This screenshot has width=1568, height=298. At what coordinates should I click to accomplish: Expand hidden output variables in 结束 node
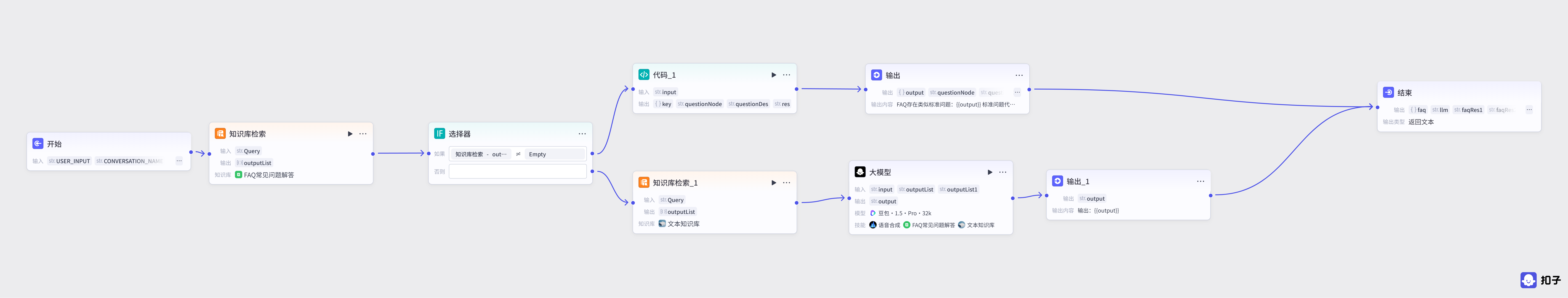[1529, 110]
